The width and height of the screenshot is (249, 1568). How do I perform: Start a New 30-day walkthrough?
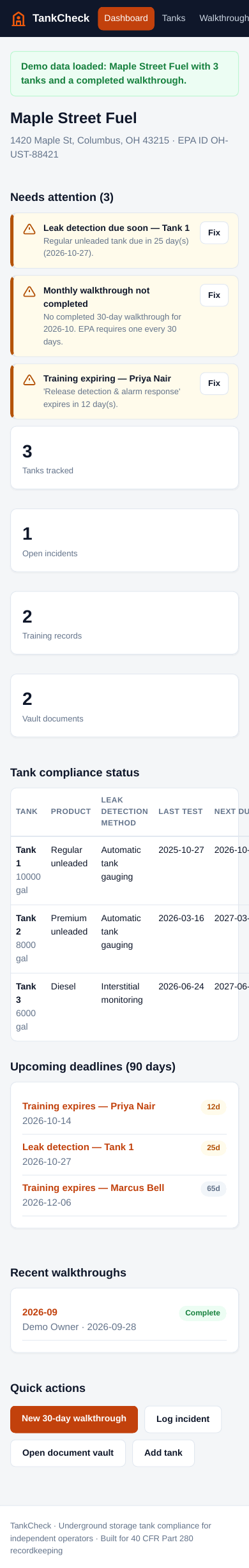tap(74, 1419)
